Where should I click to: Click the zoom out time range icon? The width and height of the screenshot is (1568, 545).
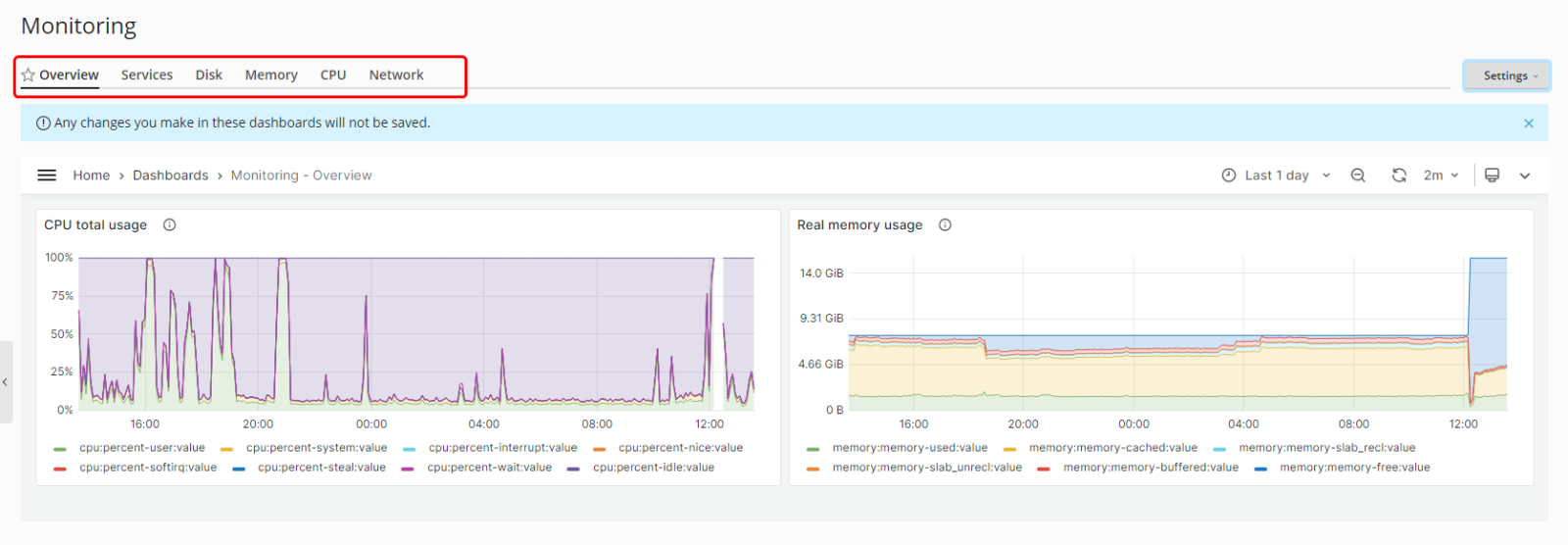1357,175
